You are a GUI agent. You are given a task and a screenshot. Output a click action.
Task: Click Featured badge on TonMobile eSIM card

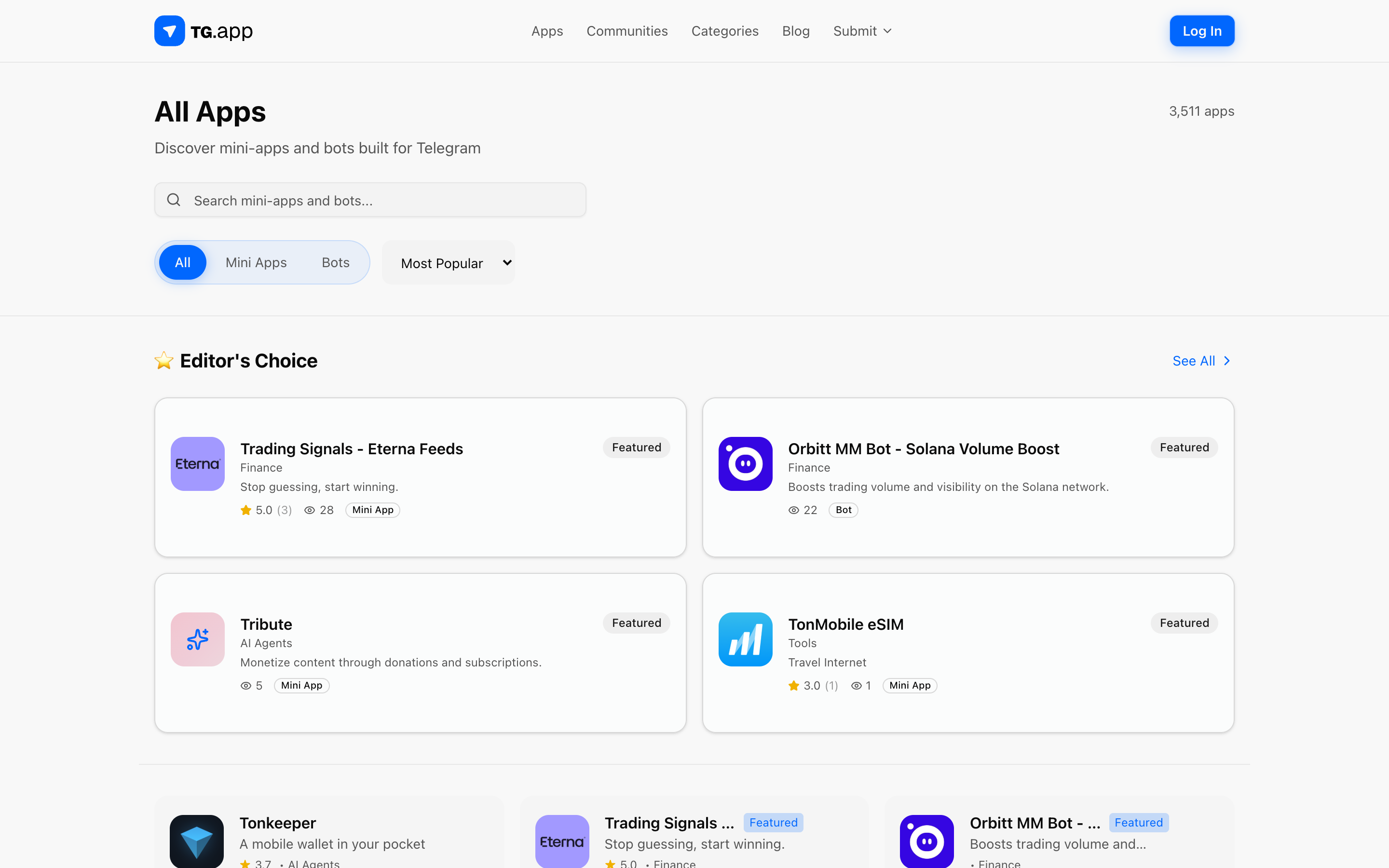click(x=1184, y=623)
